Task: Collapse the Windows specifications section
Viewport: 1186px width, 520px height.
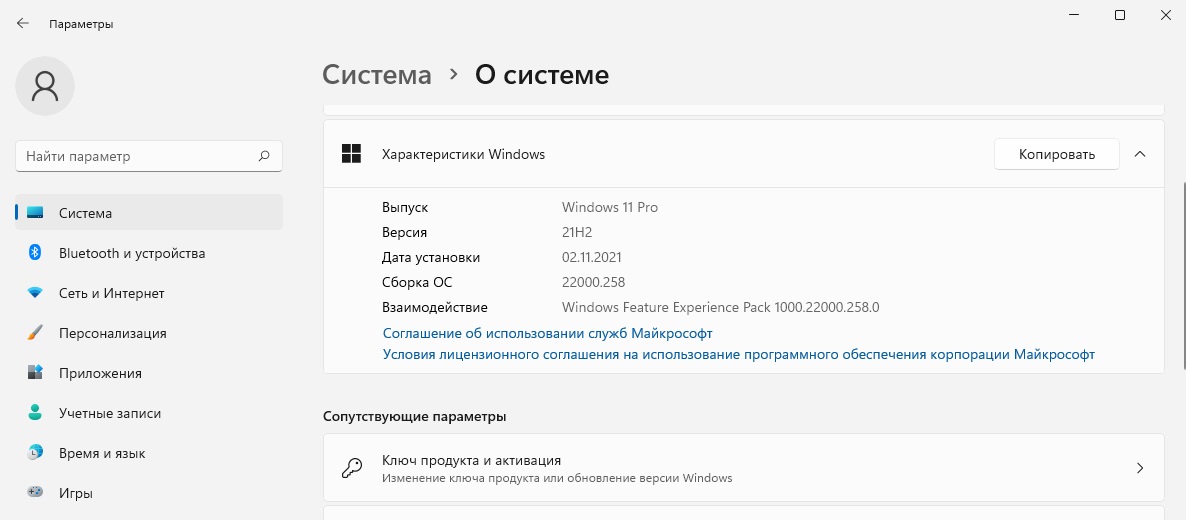Action: [1140, 154]
